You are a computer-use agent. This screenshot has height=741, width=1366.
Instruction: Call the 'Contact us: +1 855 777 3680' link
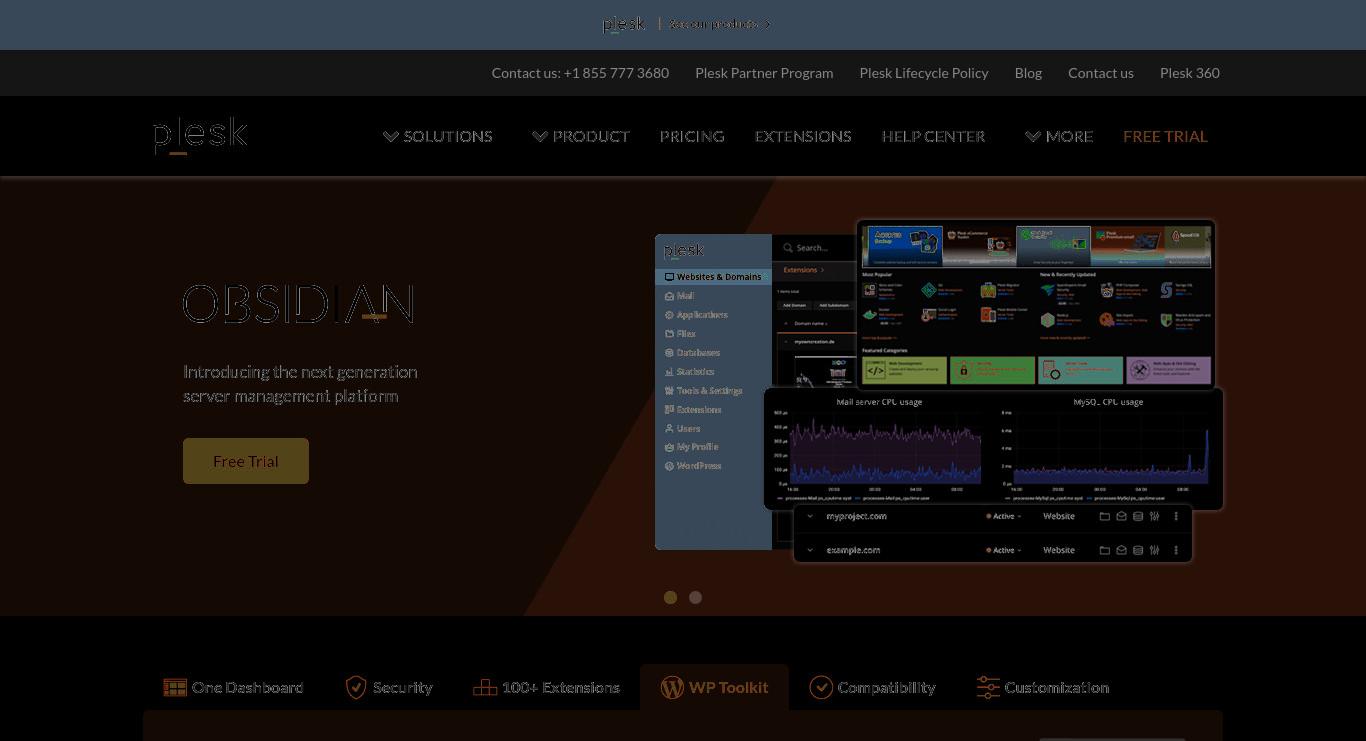pos(580,73)
